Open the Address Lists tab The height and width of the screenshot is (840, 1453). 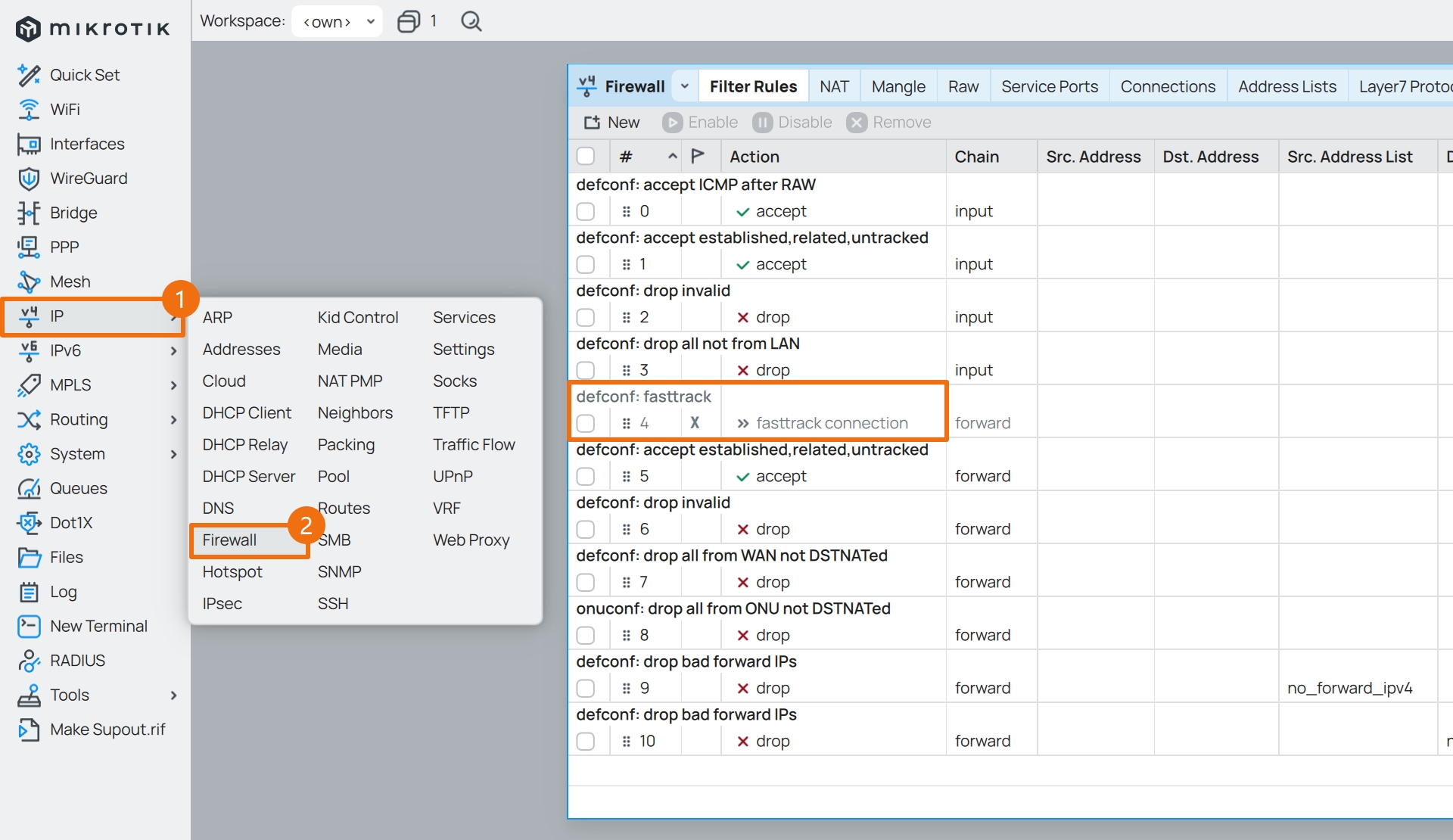(1287, 86)
